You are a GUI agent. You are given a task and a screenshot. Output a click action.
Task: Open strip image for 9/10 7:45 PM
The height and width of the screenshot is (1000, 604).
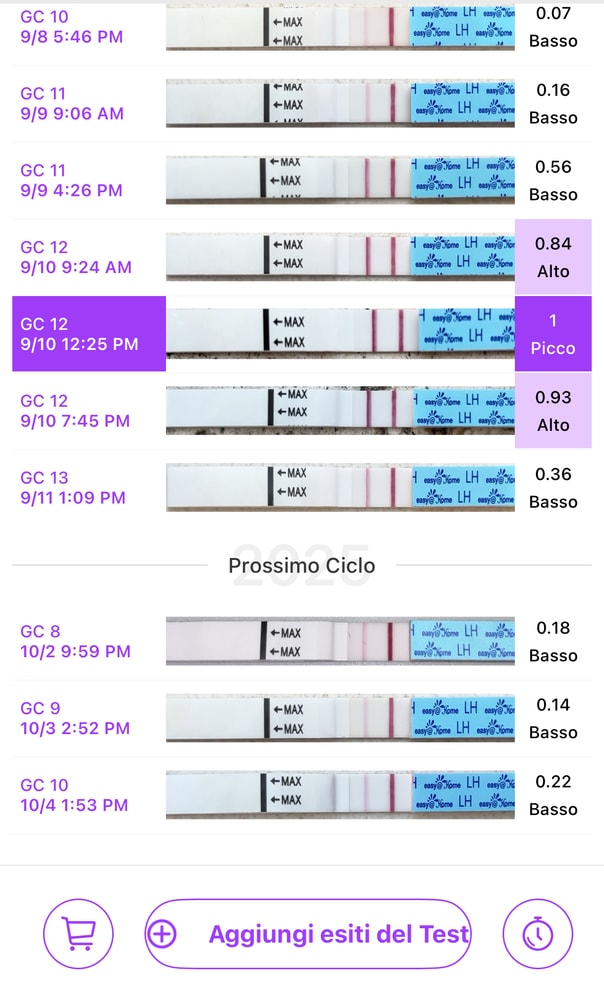(340, 409)
